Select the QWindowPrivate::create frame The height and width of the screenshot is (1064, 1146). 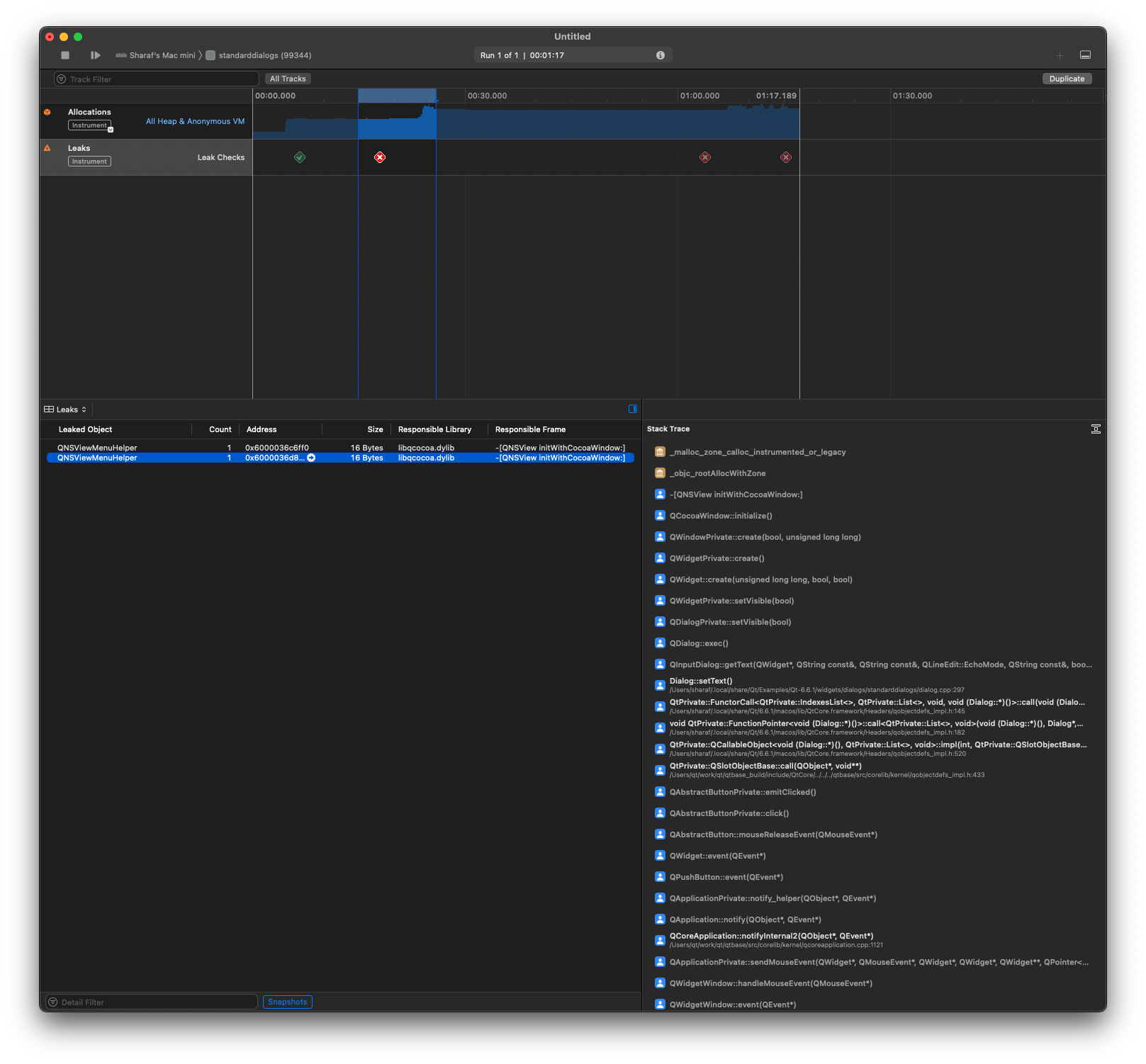pyautogui.click(x=765, y=537)
